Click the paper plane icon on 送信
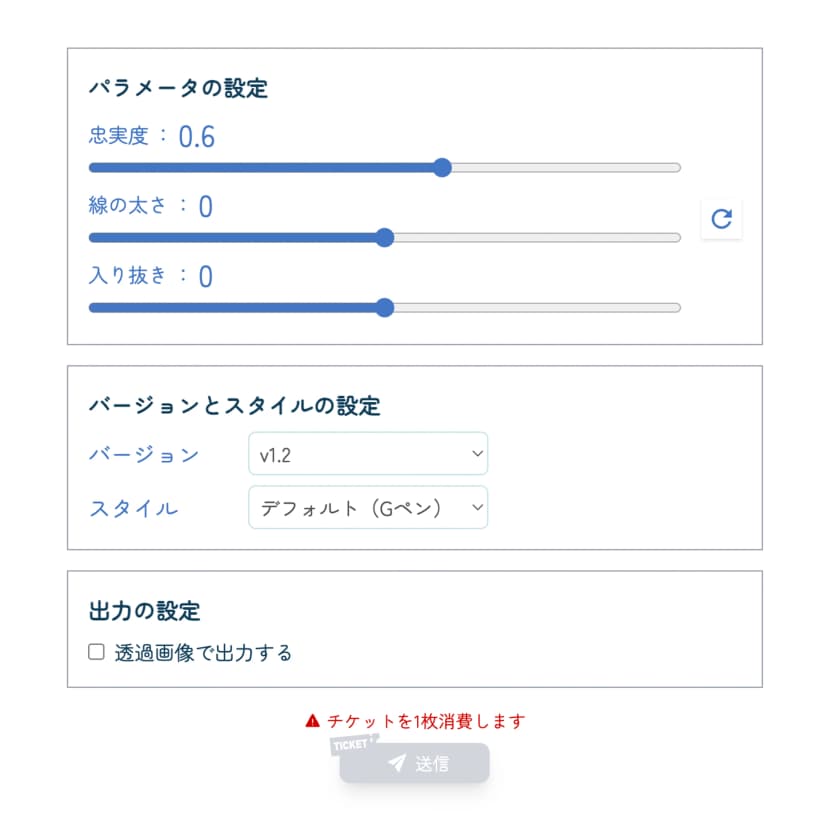The height and width of the screenshot is (828, 828). tap(397, 763)
